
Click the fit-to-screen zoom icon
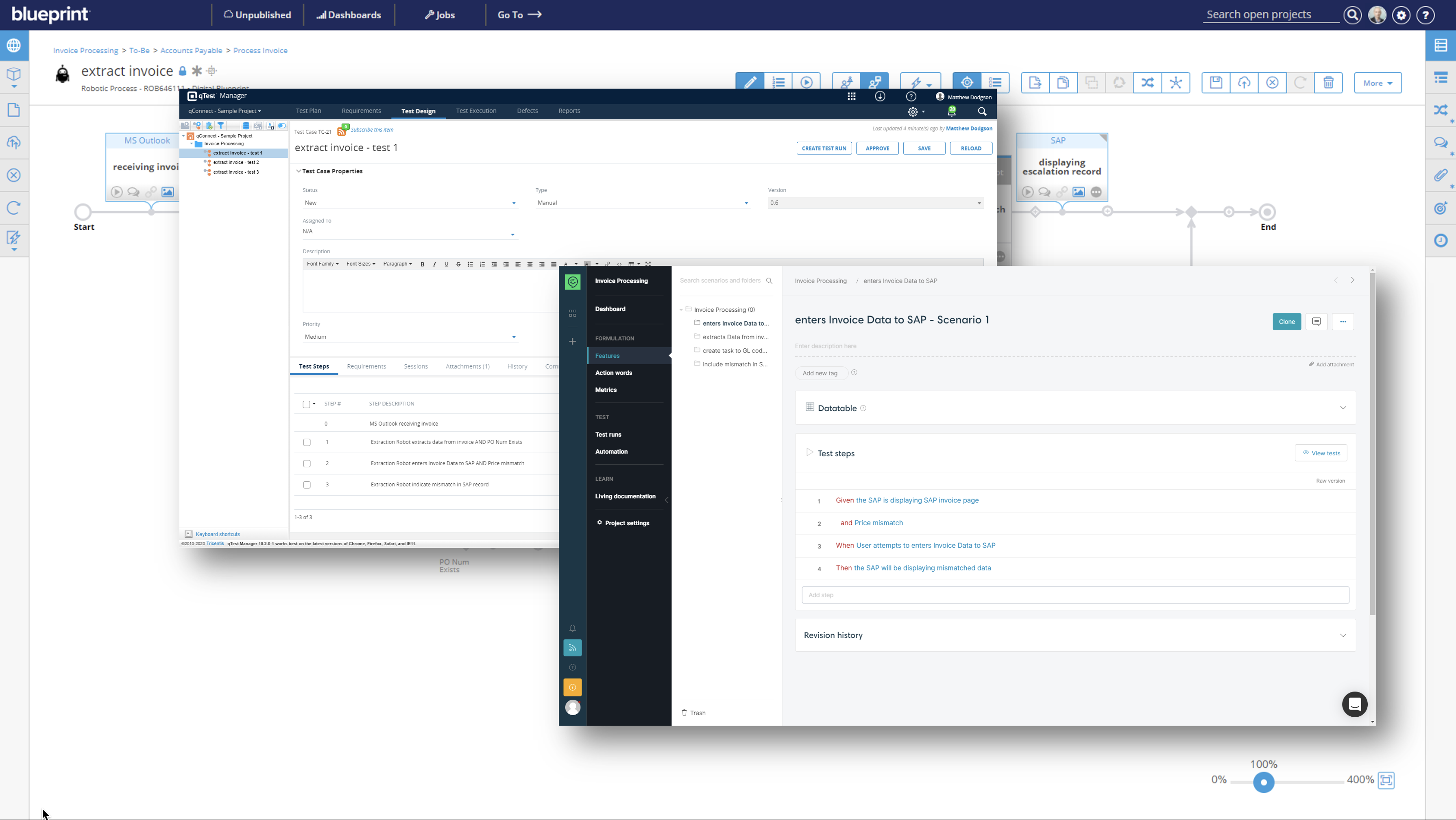point(1386,780)
